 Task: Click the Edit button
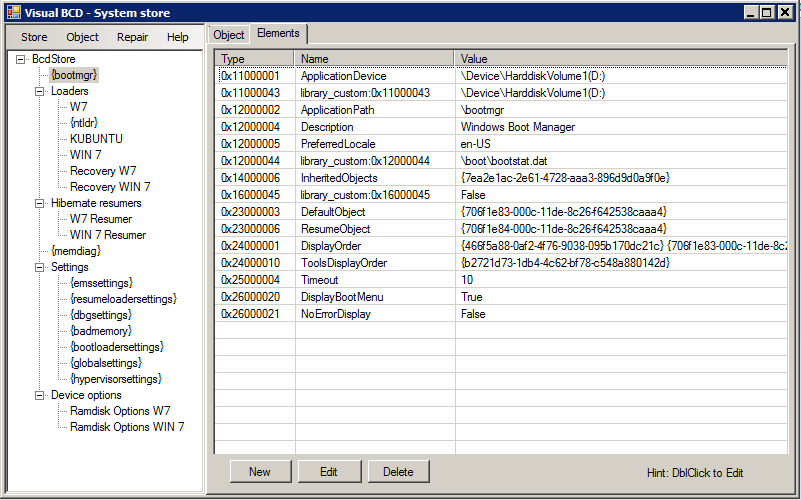pos(329,471)
